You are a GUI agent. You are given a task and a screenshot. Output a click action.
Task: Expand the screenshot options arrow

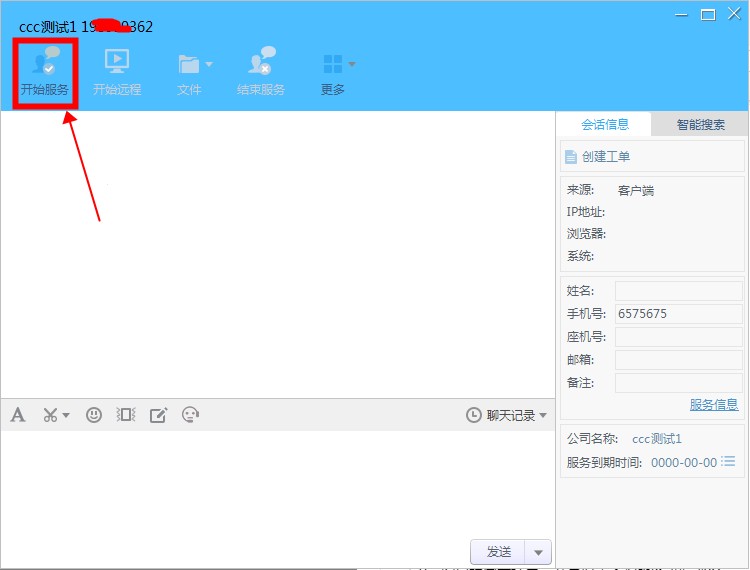pyautogui.click(x=66, y=415)
